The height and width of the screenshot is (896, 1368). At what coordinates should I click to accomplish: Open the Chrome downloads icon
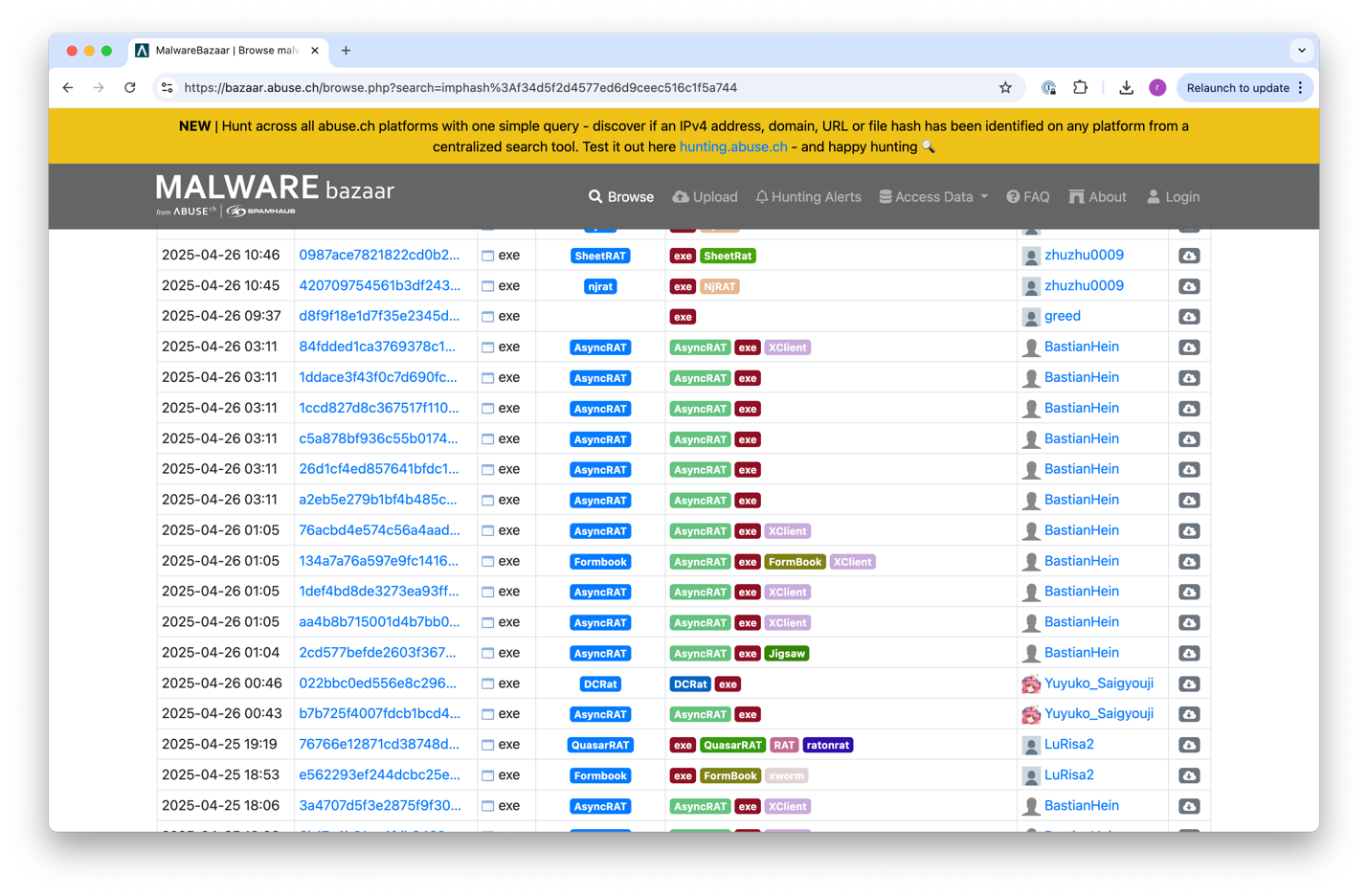pos(1126,88)
